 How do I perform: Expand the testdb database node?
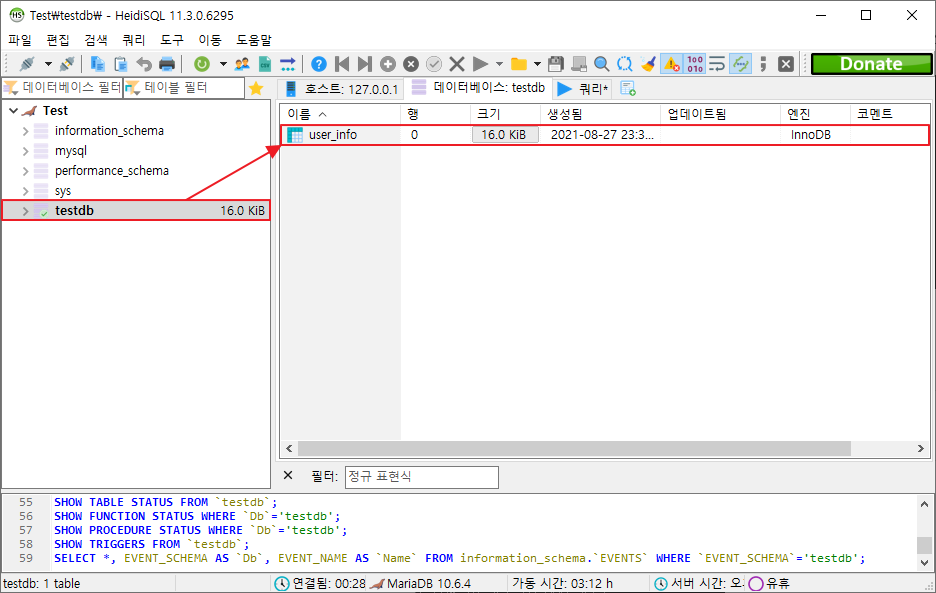(25, 211)
